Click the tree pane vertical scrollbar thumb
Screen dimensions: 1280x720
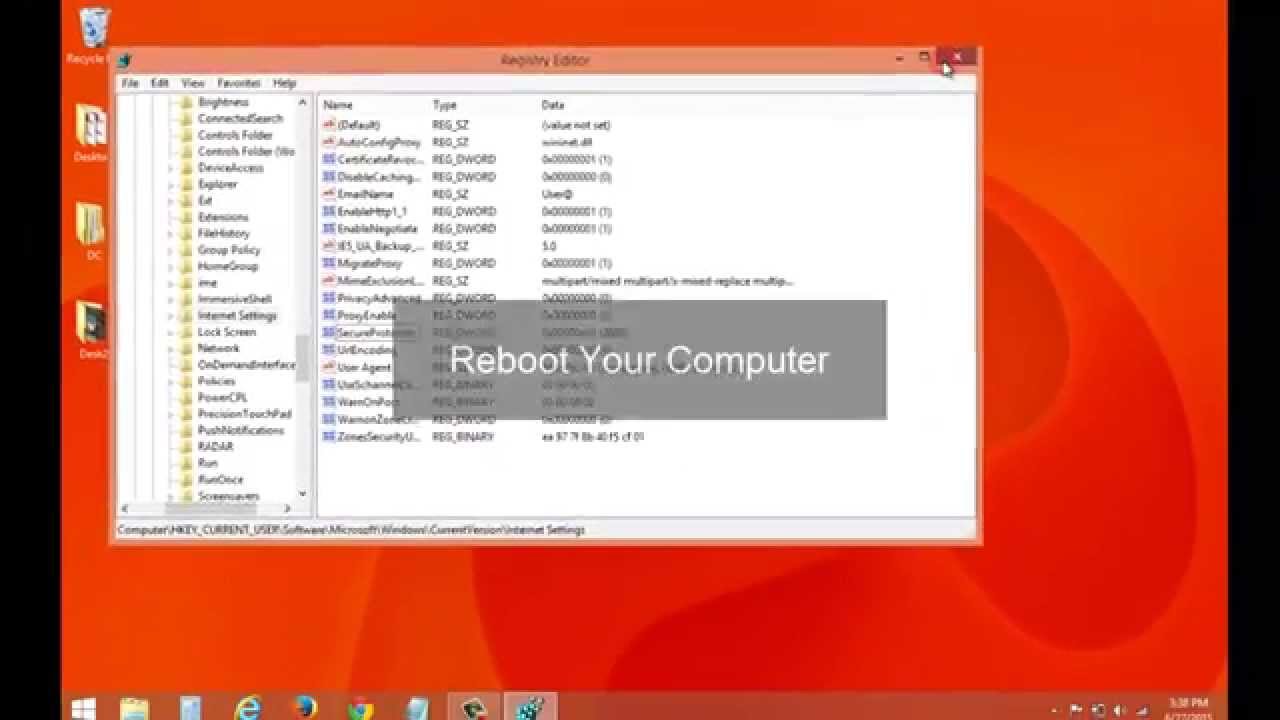tap(302, 357)
